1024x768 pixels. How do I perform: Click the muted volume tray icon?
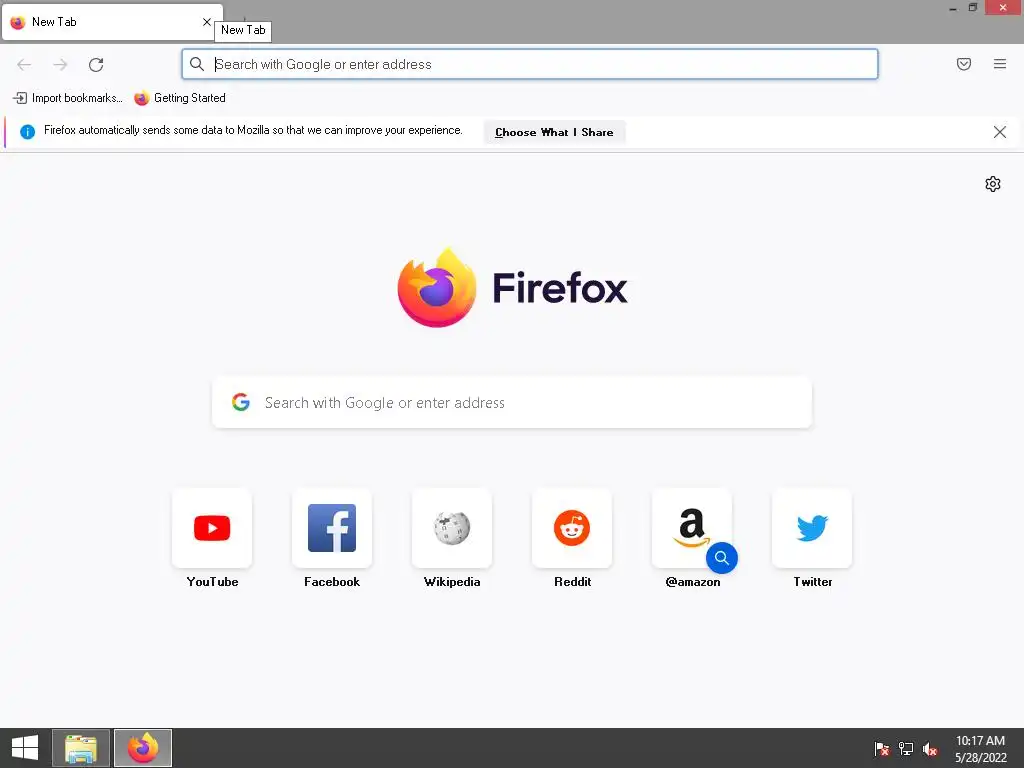(x=930, y=749)
